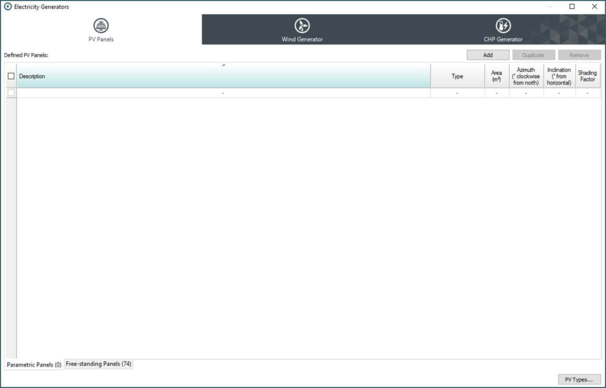This screenshot has height=388, width=606.
Task: Click the Remove button
Action: (579, 55)
